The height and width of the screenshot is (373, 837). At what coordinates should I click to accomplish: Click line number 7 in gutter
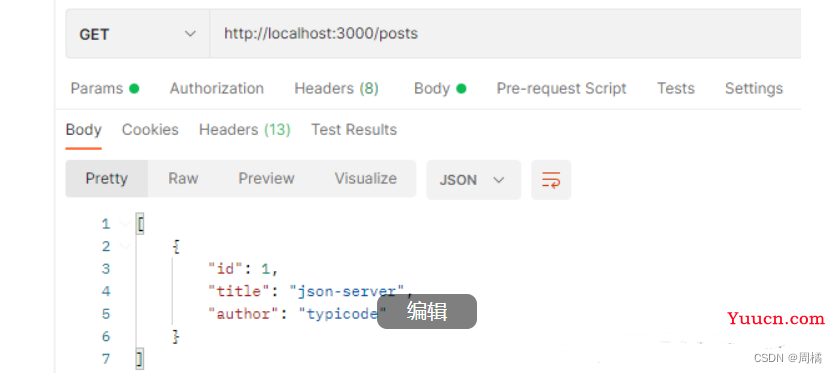click(x=105, y=359)
